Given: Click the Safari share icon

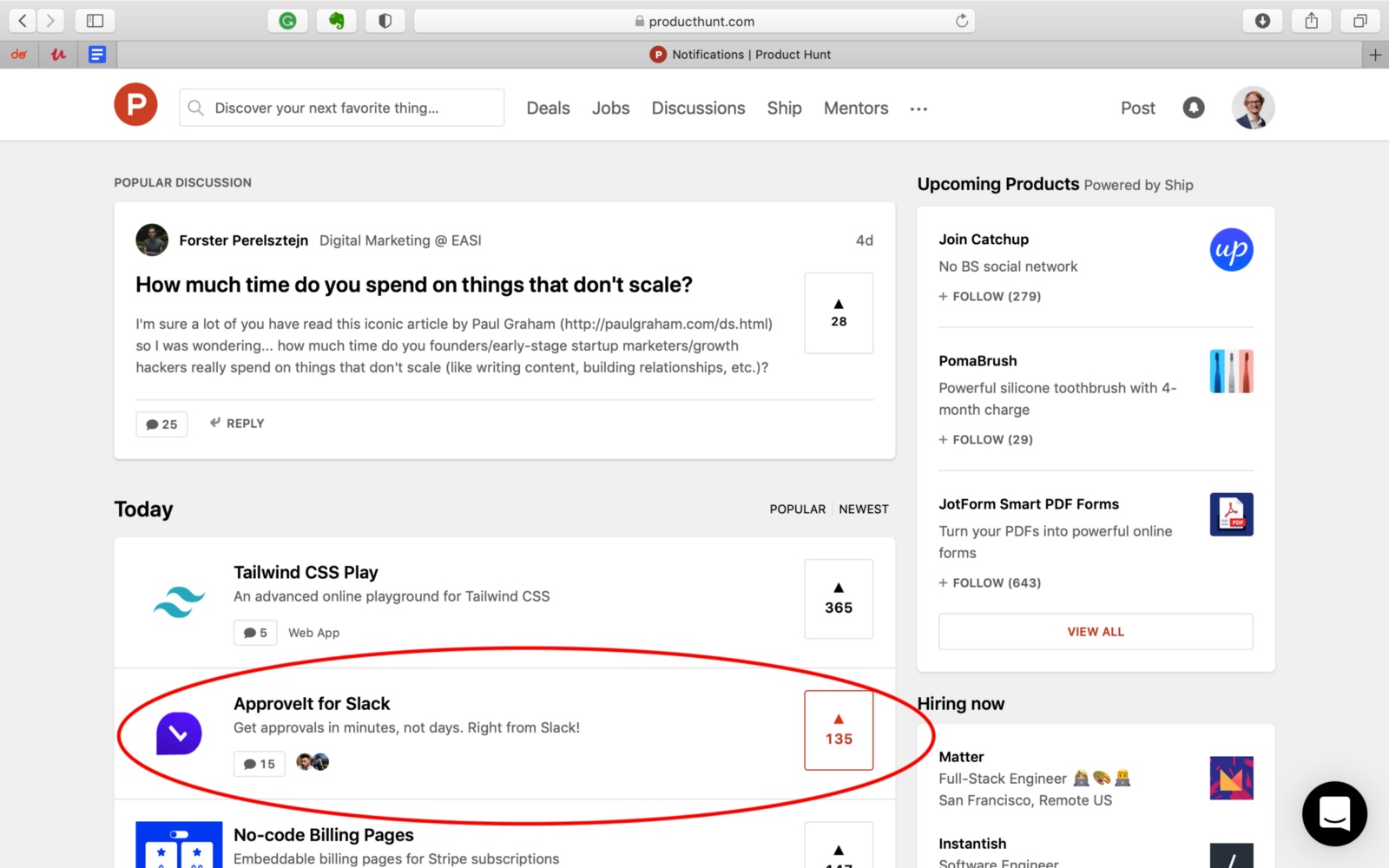Looking at the screenshot, I should [1312, 21].
